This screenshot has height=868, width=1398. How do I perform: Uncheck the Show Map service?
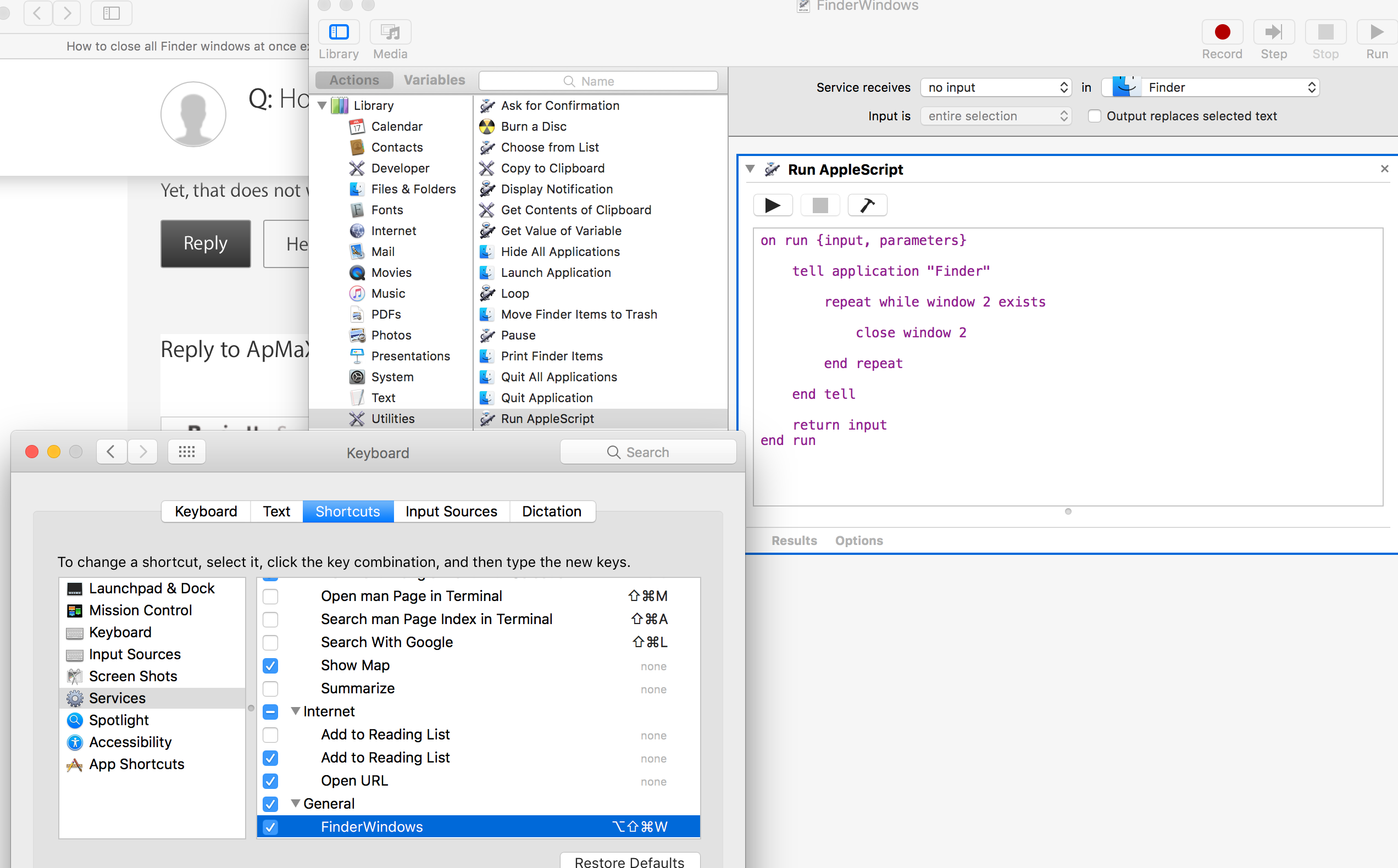pyautogui.click(x=270, y=665)
